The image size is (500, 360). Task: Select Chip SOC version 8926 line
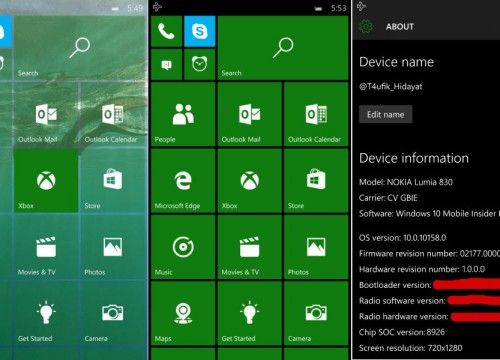(x=402, y=332)
